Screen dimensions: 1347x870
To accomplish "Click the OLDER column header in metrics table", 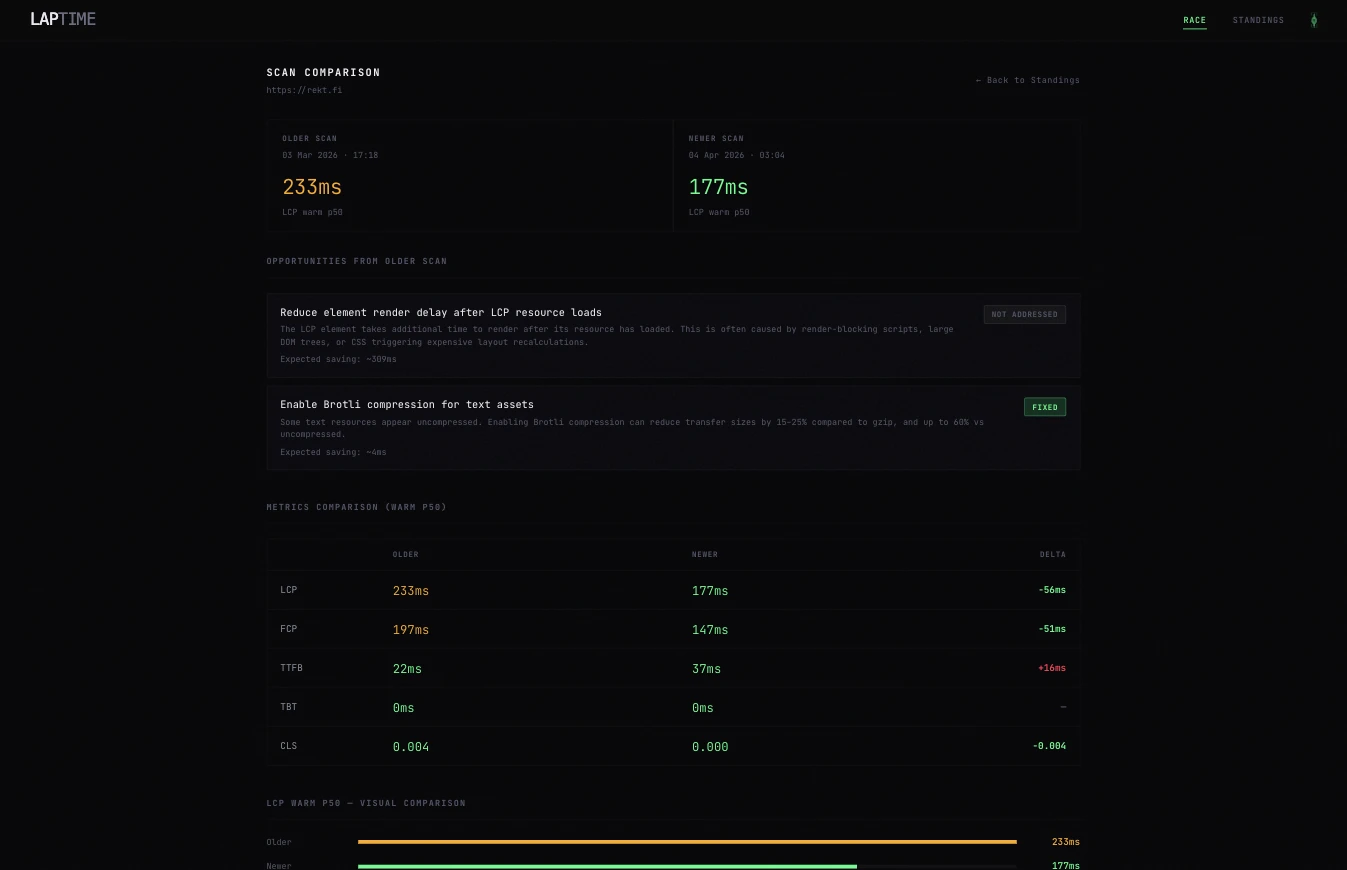I will click(405, 554).
